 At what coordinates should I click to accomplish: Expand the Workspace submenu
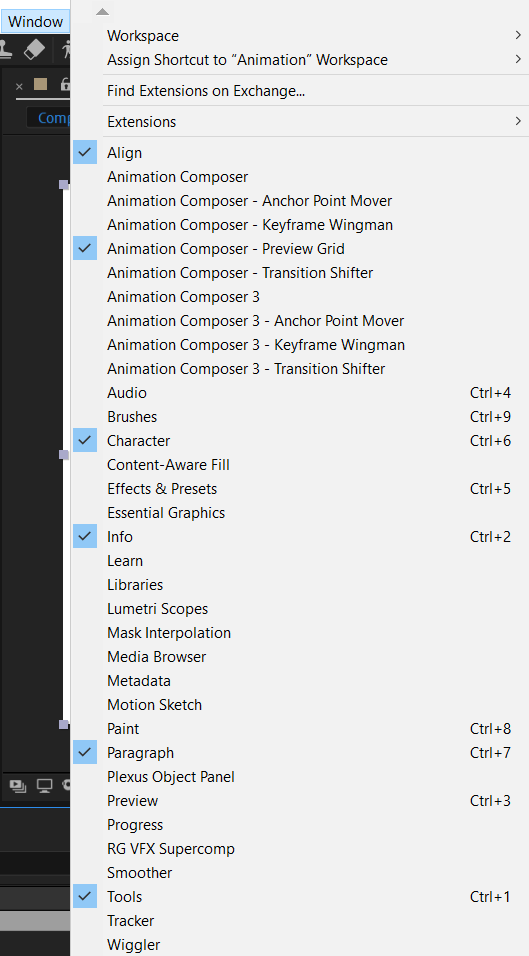tap(299, 36)
